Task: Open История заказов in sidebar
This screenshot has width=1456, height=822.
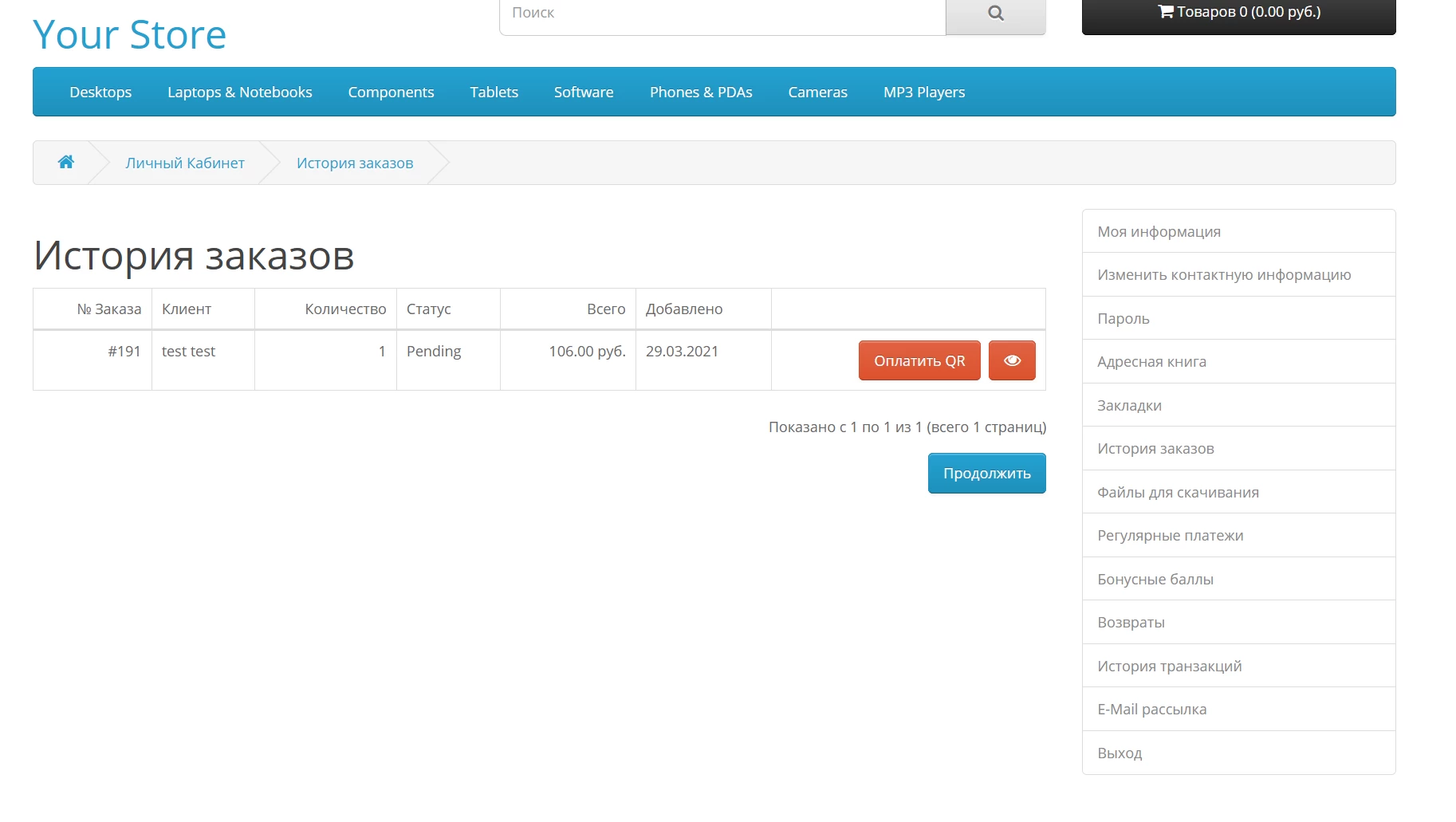Action: tap(1238, 449)
